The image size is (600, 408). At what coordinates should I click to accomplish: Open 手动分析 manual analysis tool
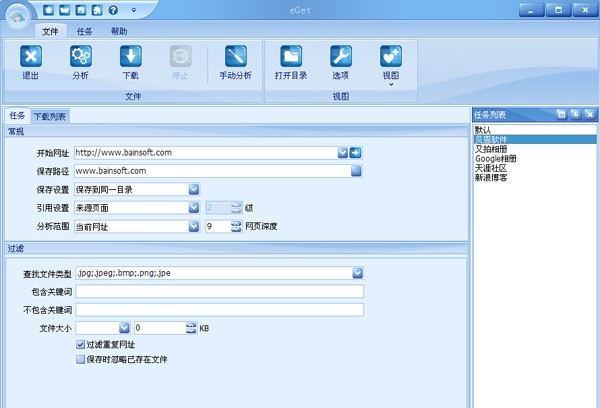[x=236, y=56]
